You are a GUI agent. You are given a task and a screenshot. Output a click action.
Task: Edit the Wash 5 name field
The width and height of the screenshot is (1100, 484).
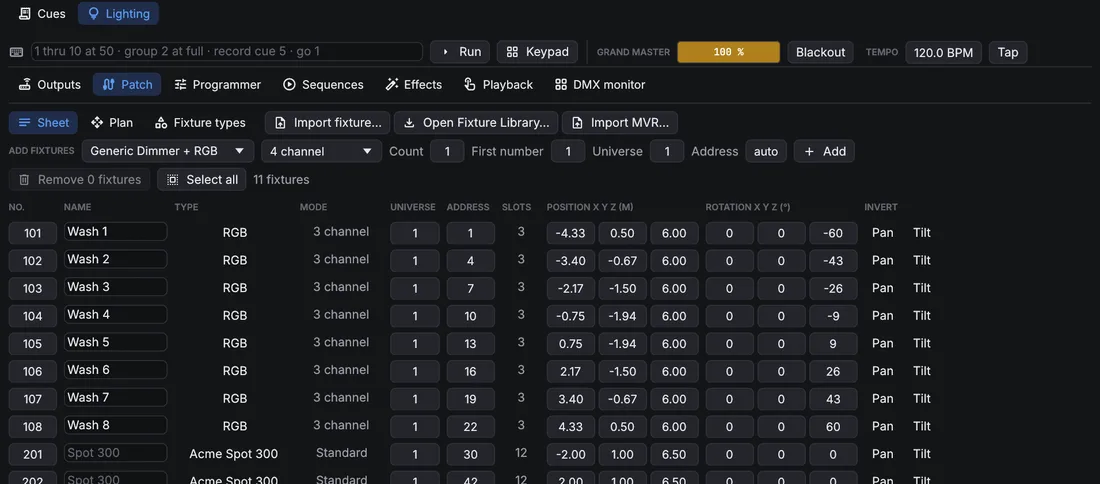(116, 342)
